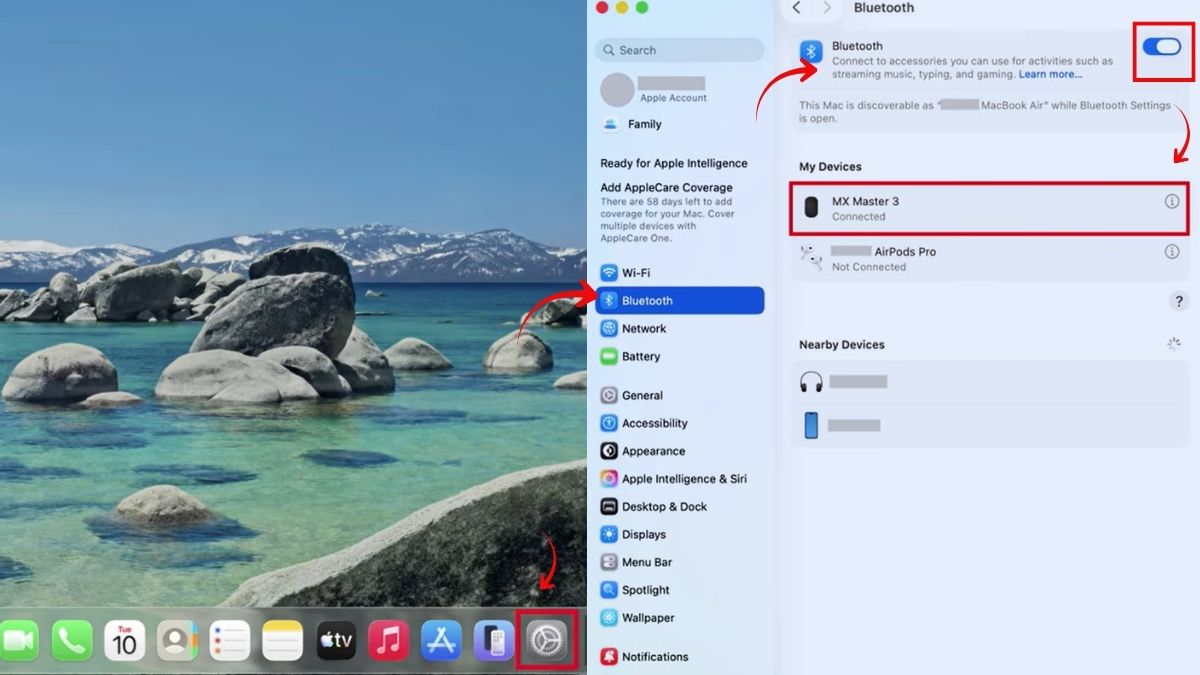Open System Settings gear in Dock
The height and width of the screenshot is (675, 1200).
click(547, 640)
